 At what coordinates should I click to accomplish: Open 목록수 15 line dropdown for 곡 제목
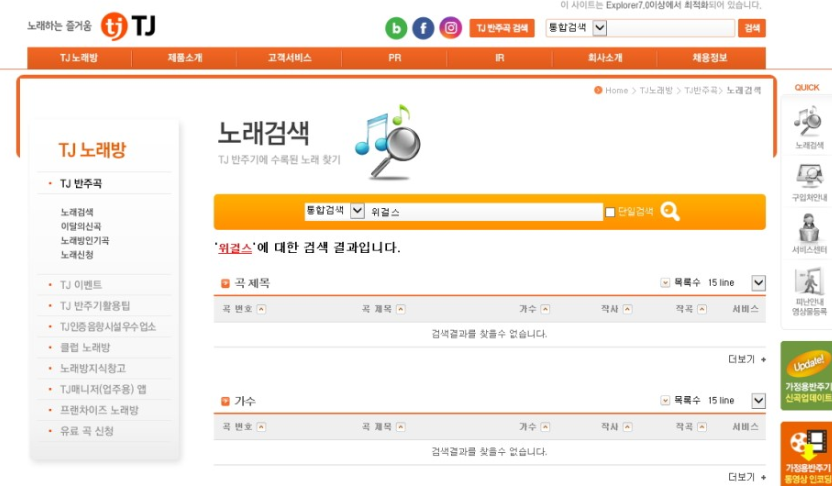[x=759, y=283]
